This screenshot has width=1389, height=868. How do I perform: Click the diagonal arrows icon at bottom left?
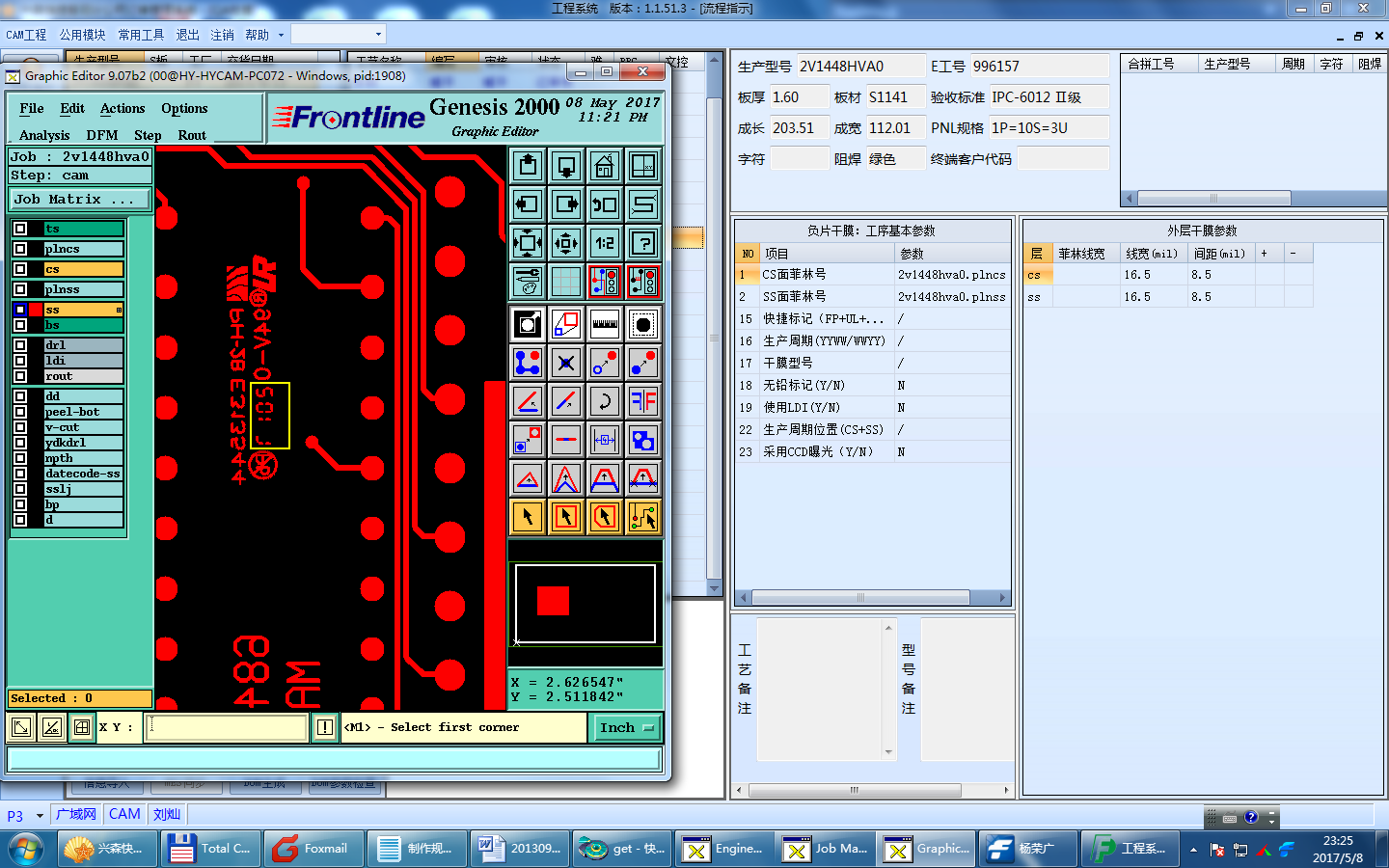(21, 727)
